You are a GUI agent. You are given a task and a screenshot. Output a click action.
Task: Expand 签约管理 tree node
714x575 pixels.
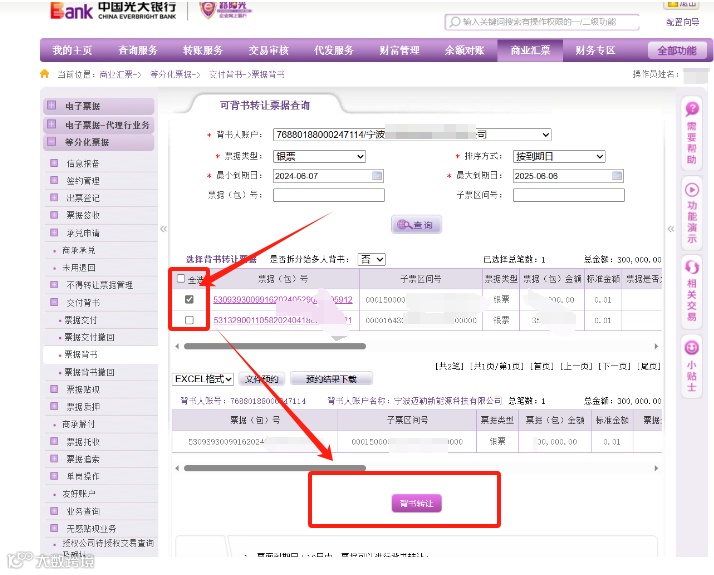(x=54, y=180)
